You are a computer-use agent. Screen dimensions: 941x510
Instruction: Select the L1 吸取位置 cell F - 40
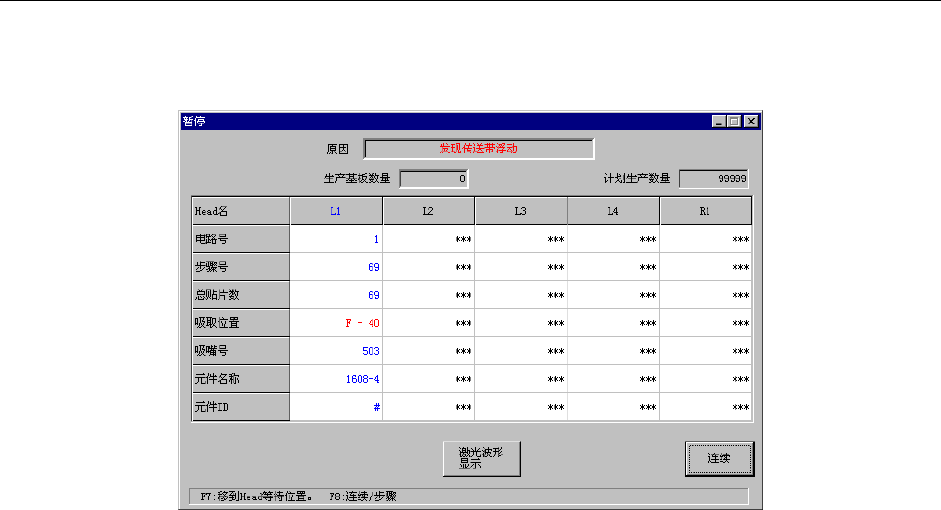click(336, 323)
